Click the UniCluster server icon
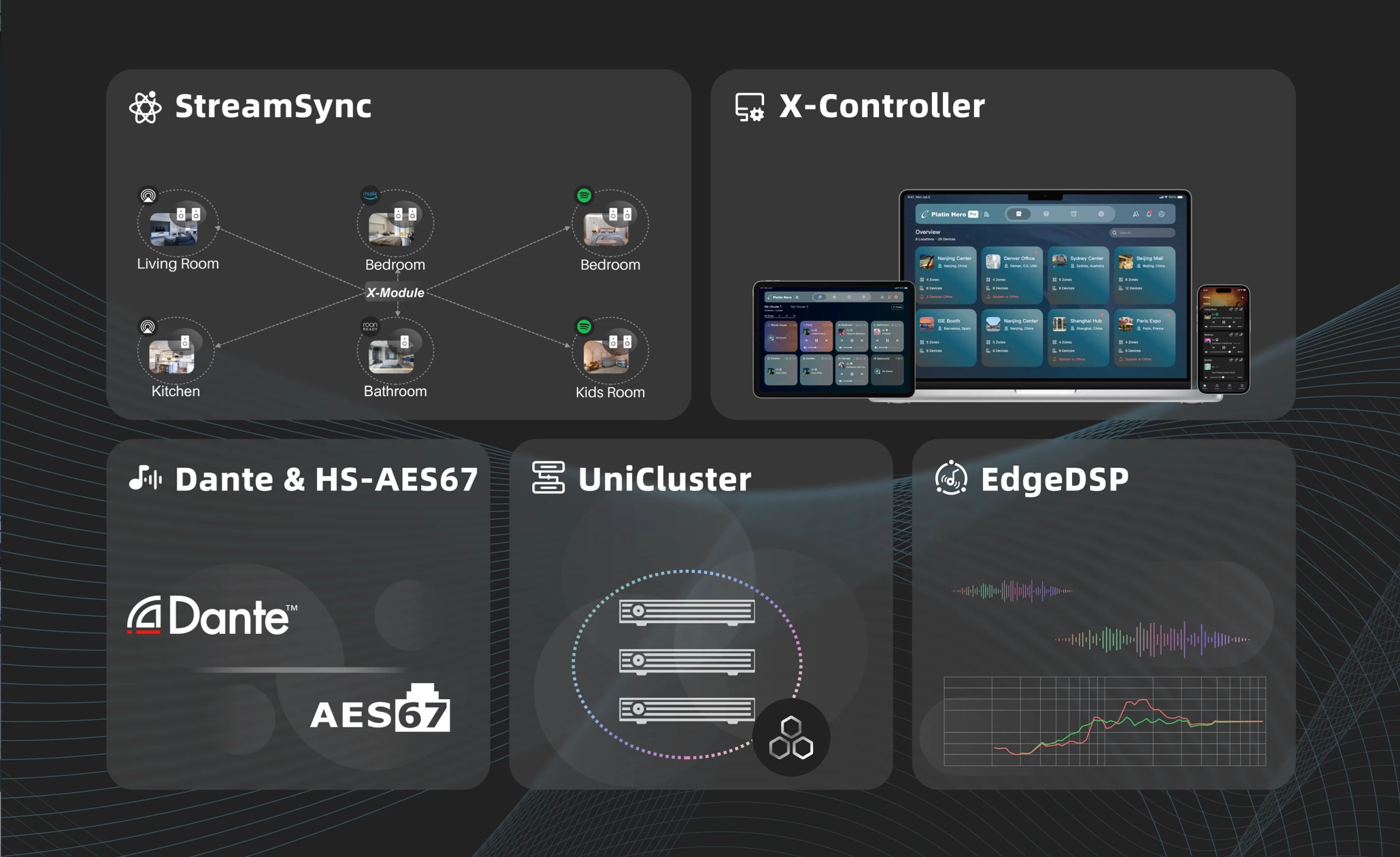The width and height of the screenshot is (1400, 857). [548, 477]
